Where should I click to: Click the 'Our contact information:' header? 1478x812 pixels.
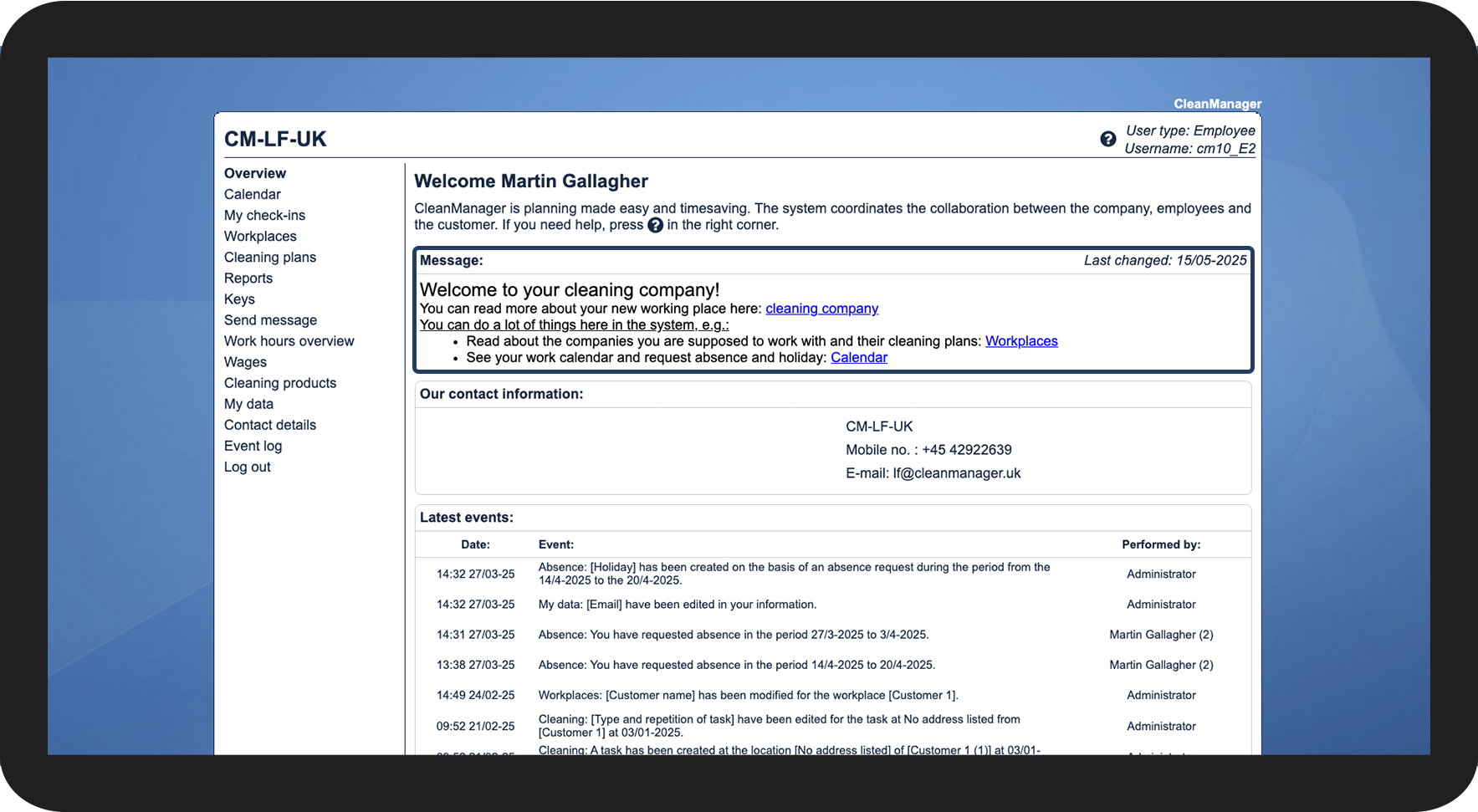point(502,394)
